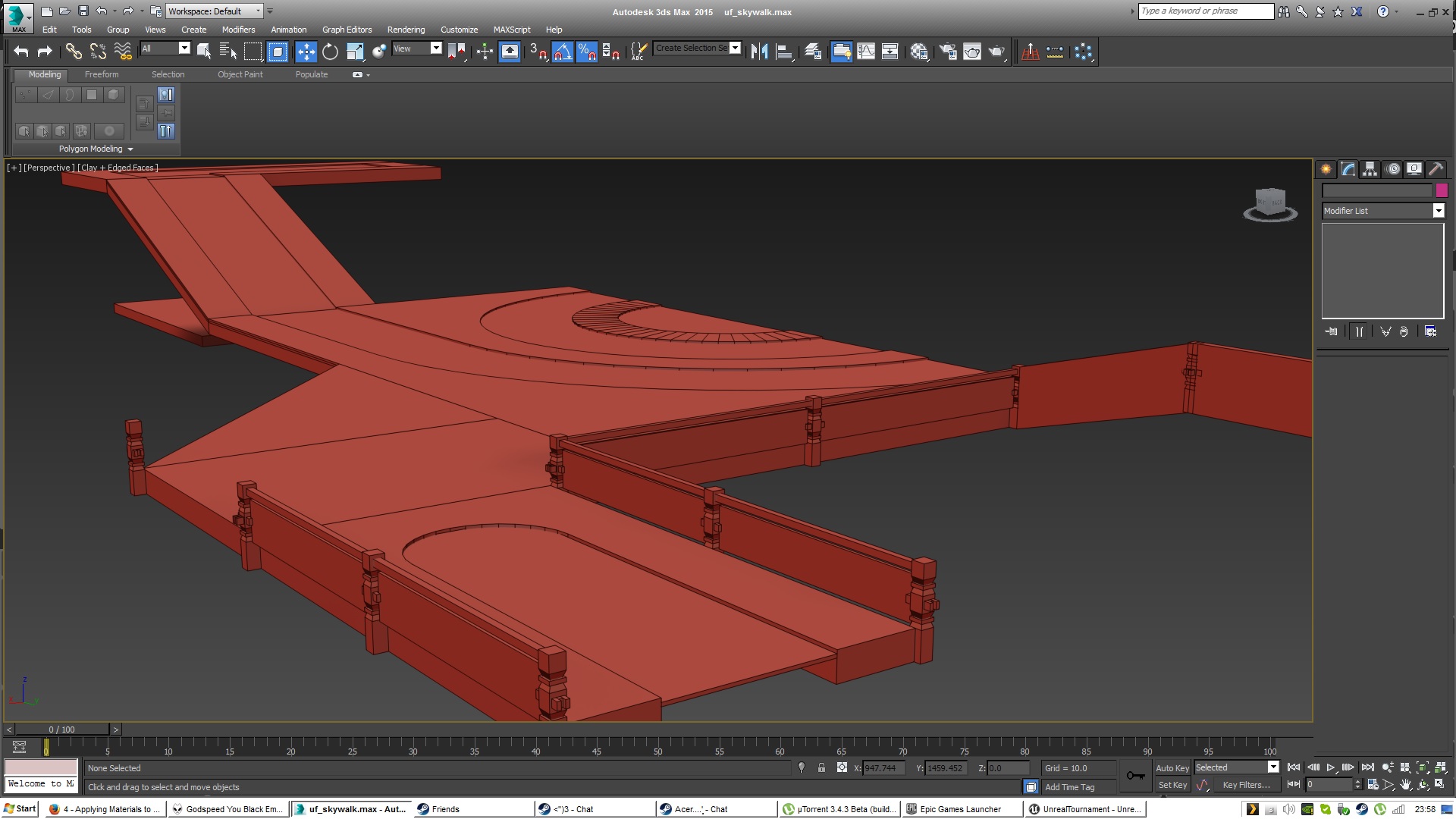Enable Auto Key mode
Viewport: 1456px width, 819px height.
[1172, 768]
